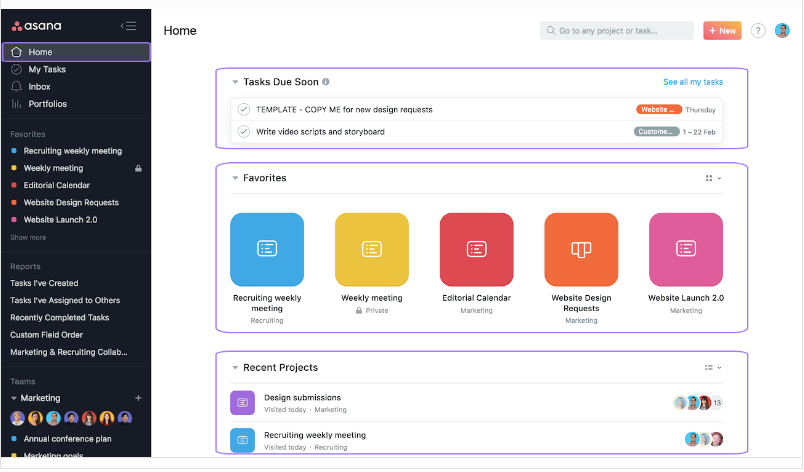Open the Recent Projects view options dropdown
Viewport: 804px width, 472px height.
[713, 368]
